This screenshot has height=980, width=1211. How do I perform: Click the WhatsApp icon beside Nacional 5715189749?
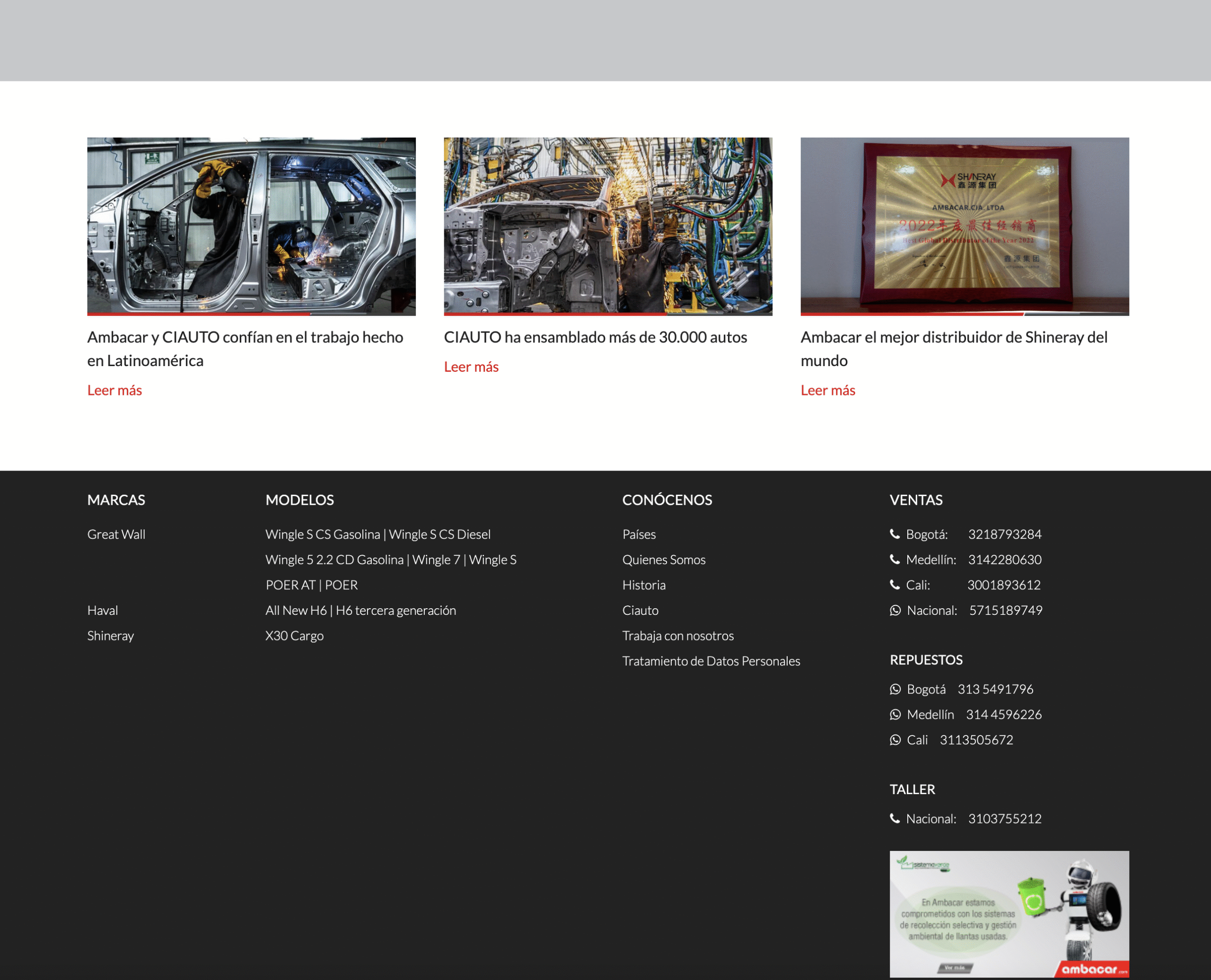click(895, 610)
